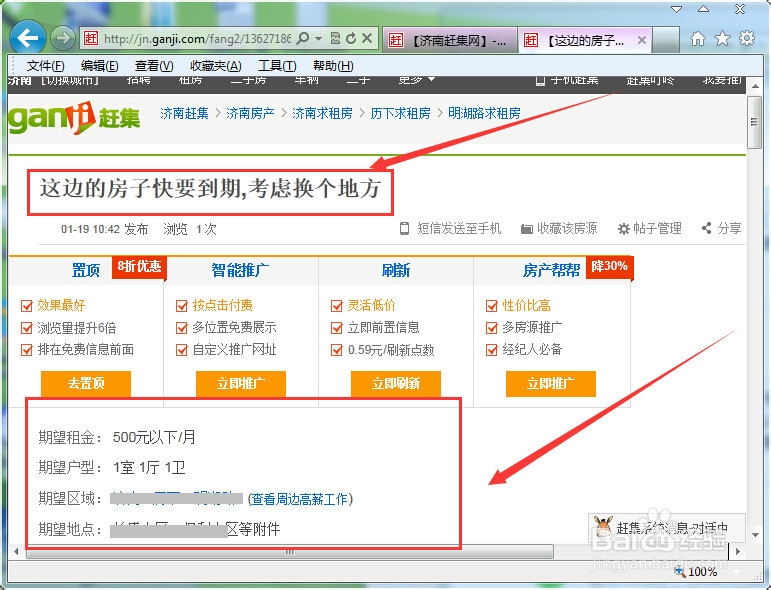Screen dimensions: 771x590
Task: Open the 更多 dropdown in top nav
Action: point(416,80)
